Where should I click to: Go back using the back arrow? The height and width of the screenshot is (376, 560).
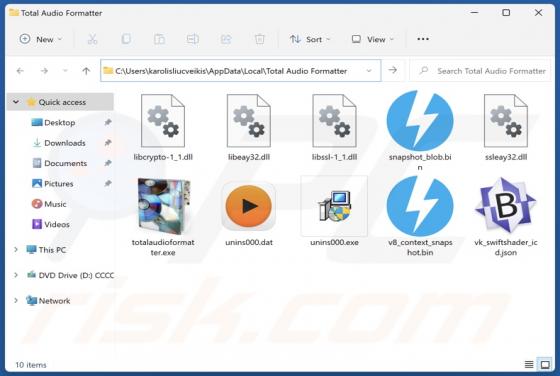click(x=20, y=71)
